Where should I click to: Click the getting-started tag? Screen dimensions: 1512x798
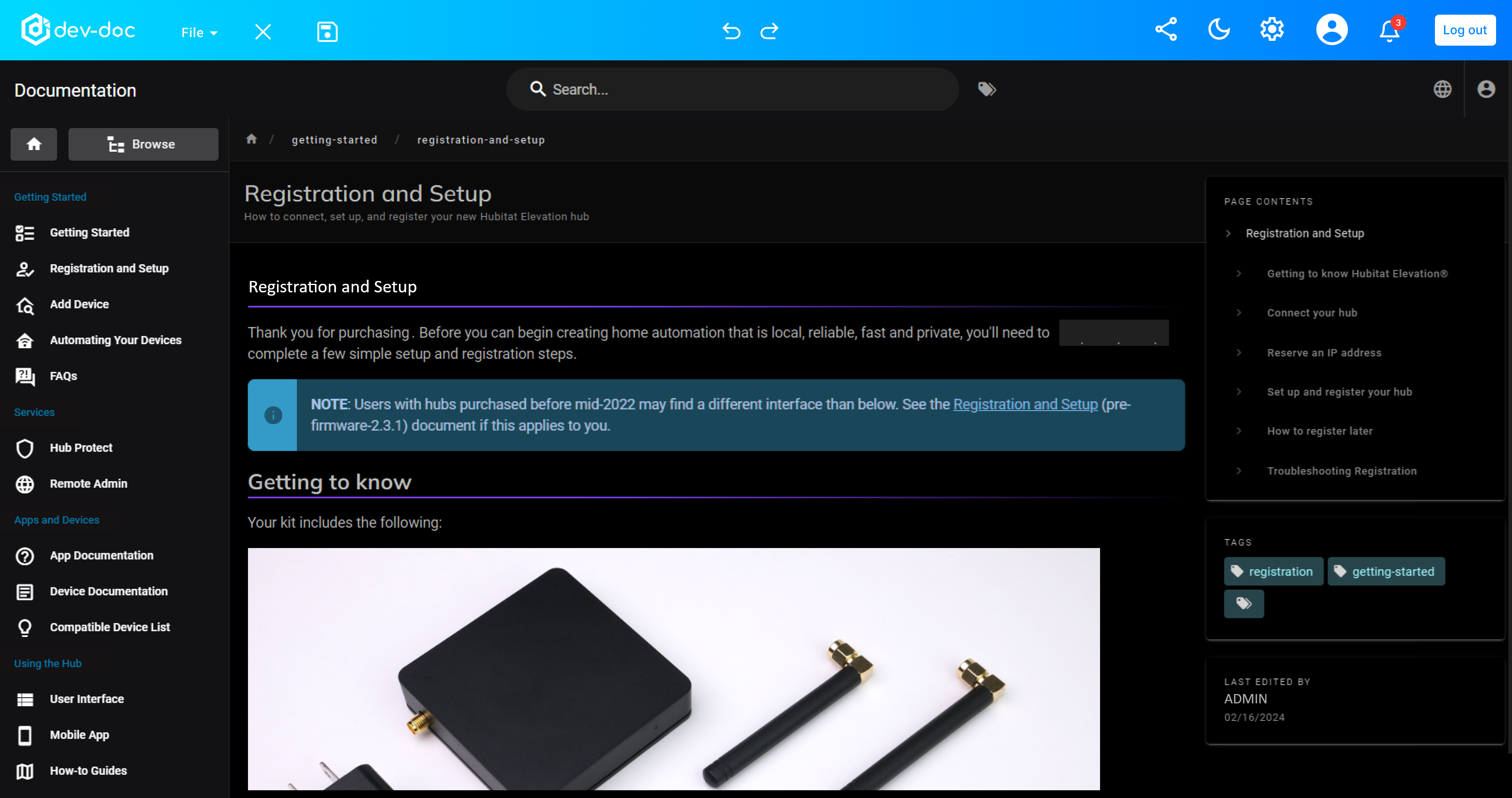tap(1386, 571)
